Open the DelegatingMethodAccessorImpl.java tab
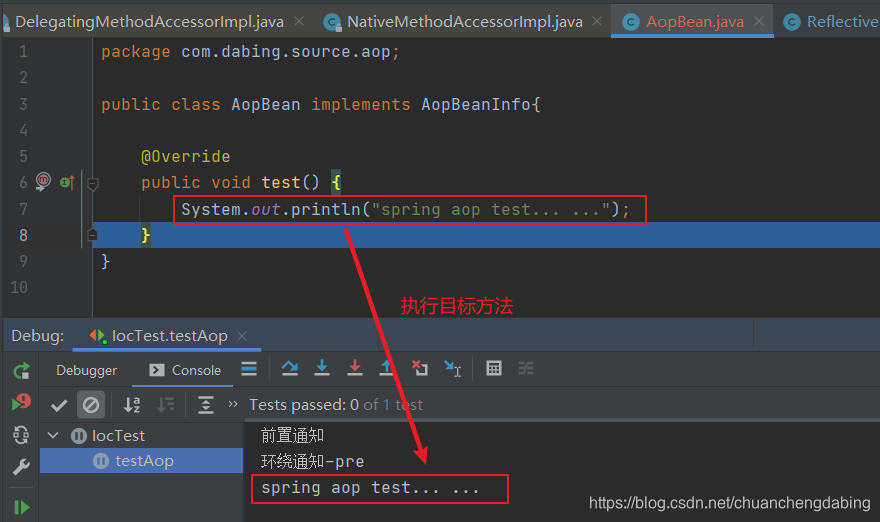880x522 pixels. click(149, 21)
